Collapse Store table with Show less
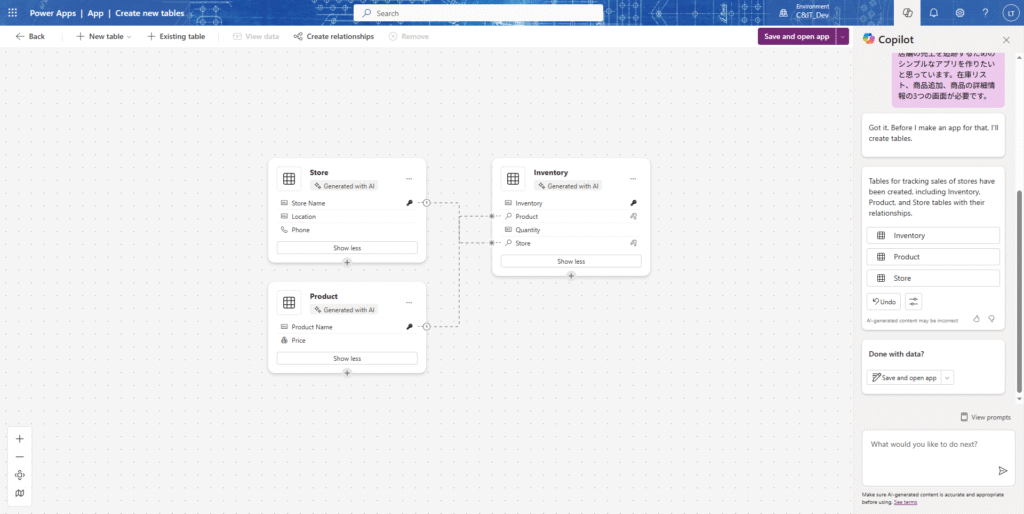 coord(347,247)
